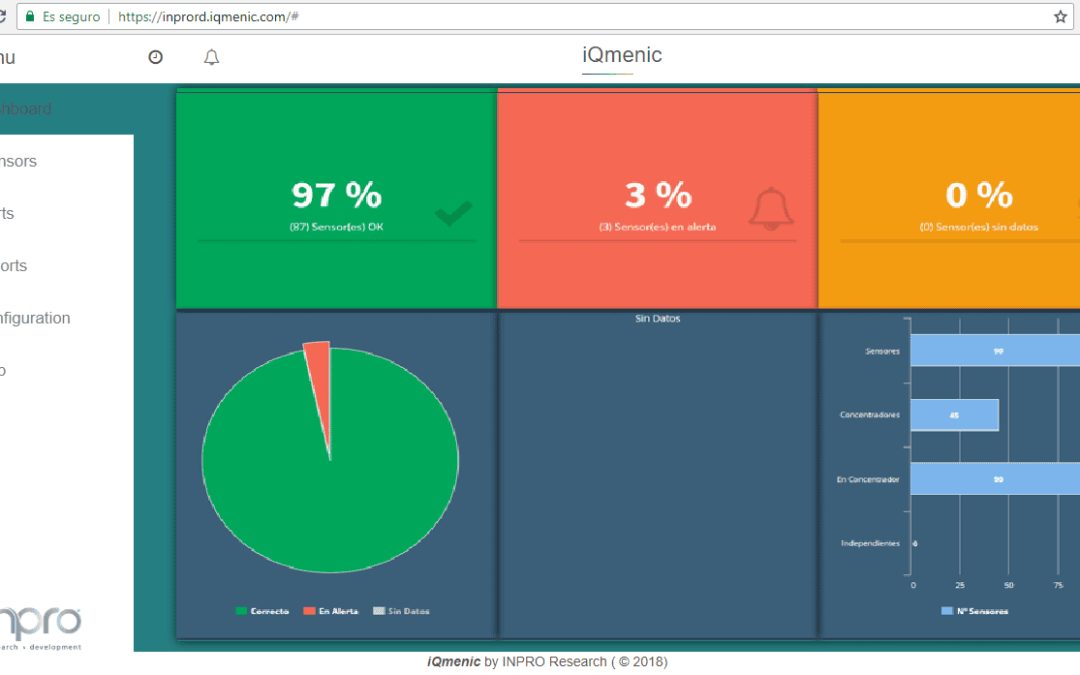Click the "Es seguro" security label
The height and width of the screenshot is (675, 1080).
pyautogui.click(x=71, y=17)
